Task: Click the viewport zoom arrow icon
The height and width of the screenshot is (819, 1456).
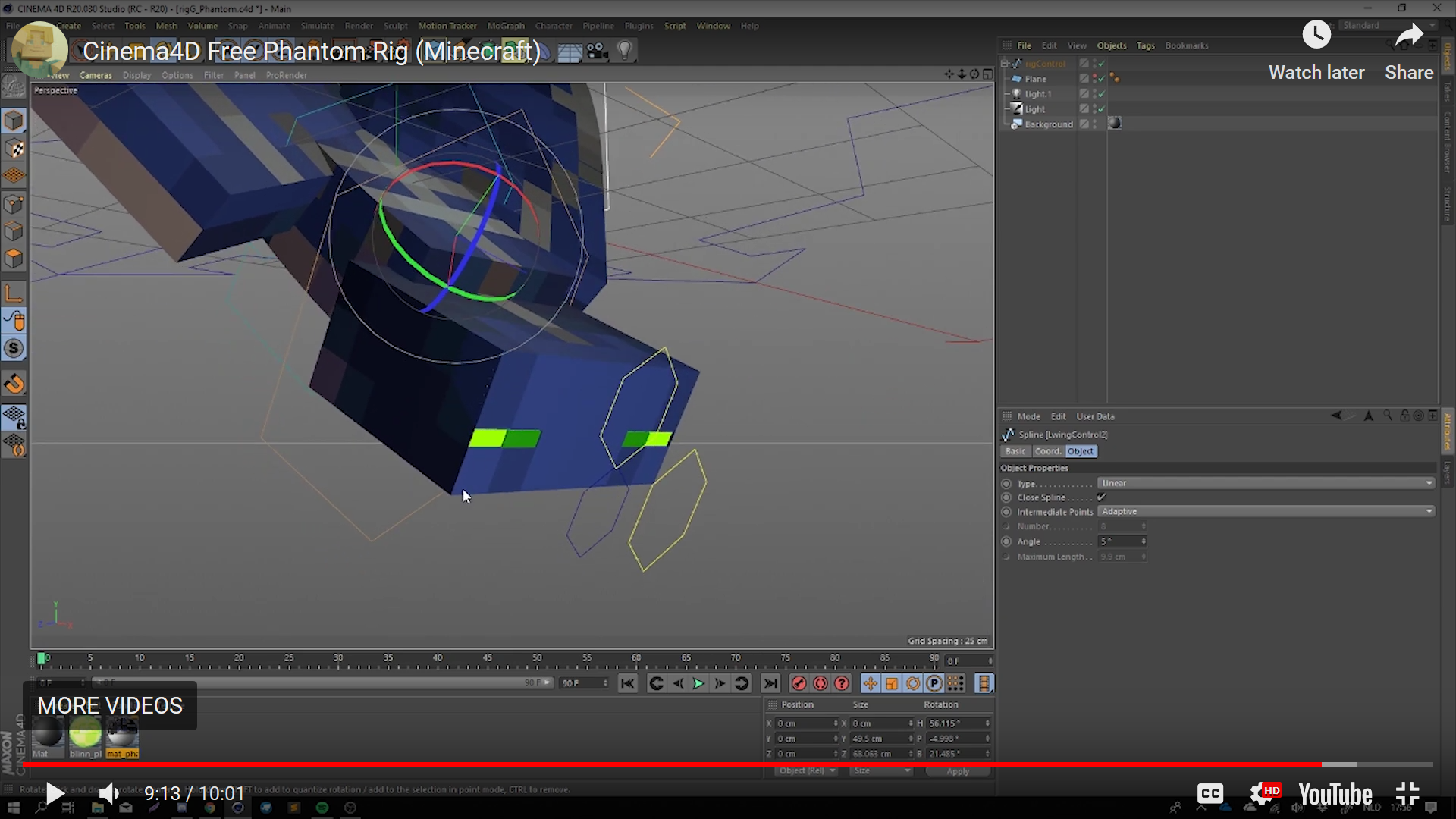Action: pyautogui.click(x=962, y=74)
